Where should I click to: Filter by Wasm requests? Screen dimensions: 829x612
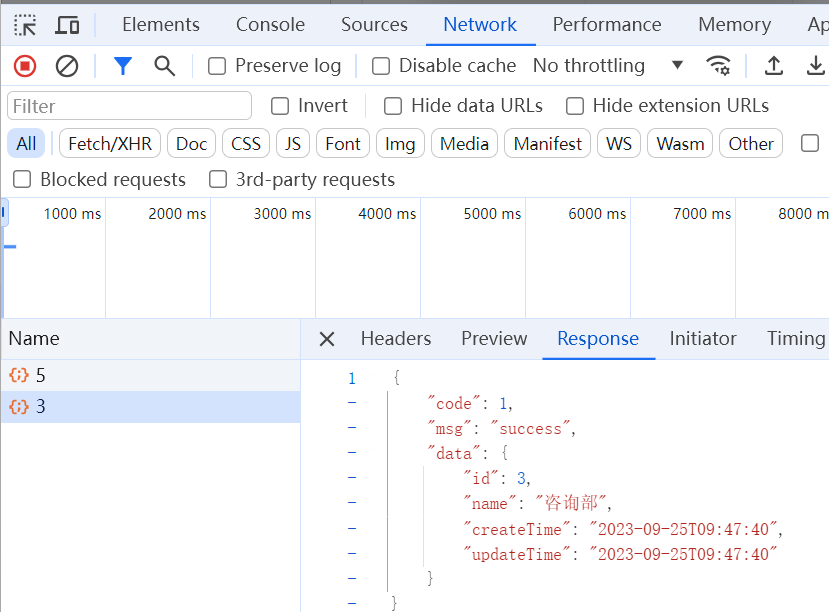pyautogui.click(x=680, y=144)
